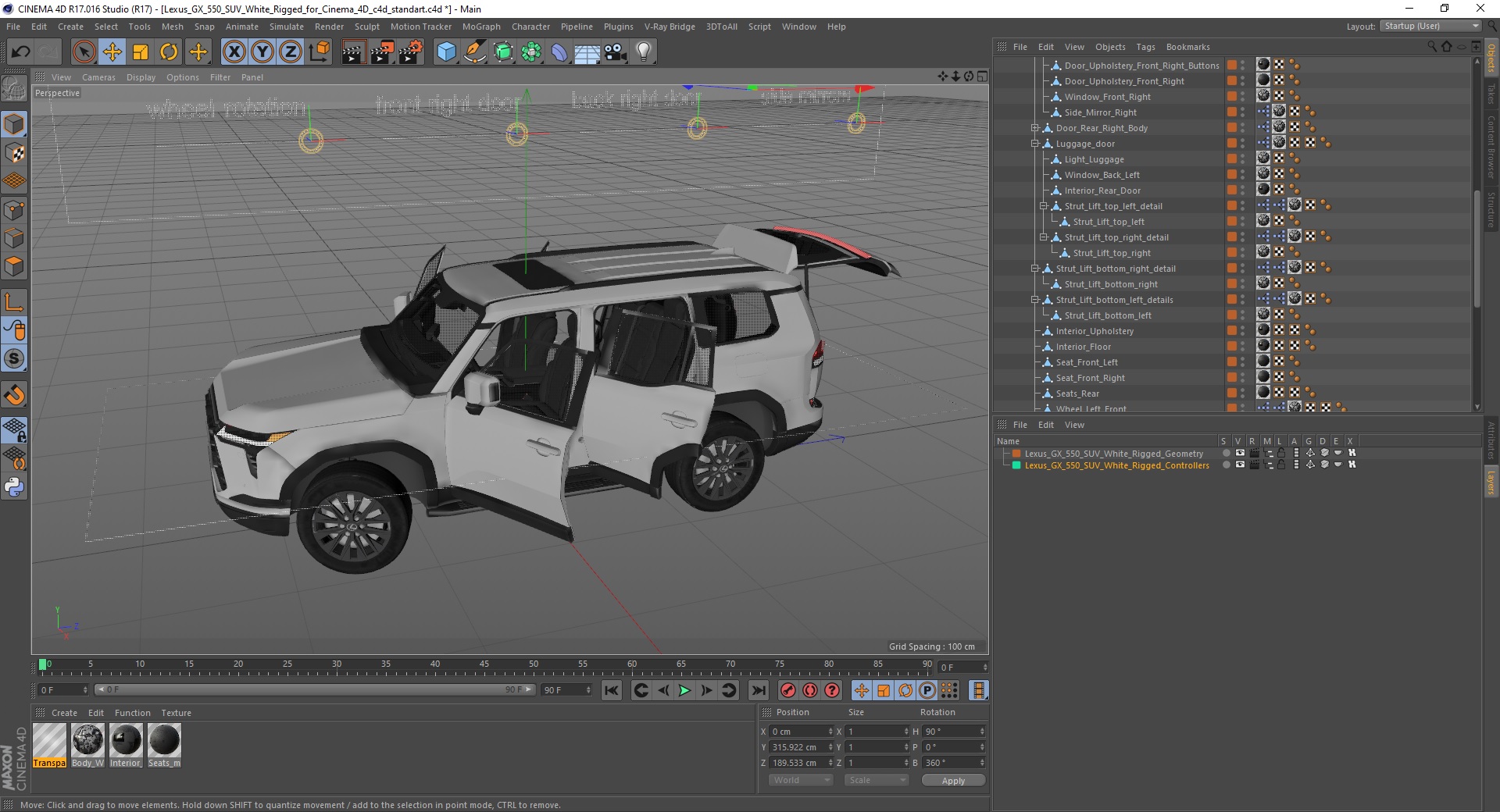1500x812 pixels.
Task: Toggle Z axis lock
Action: [x=291, y=52]
